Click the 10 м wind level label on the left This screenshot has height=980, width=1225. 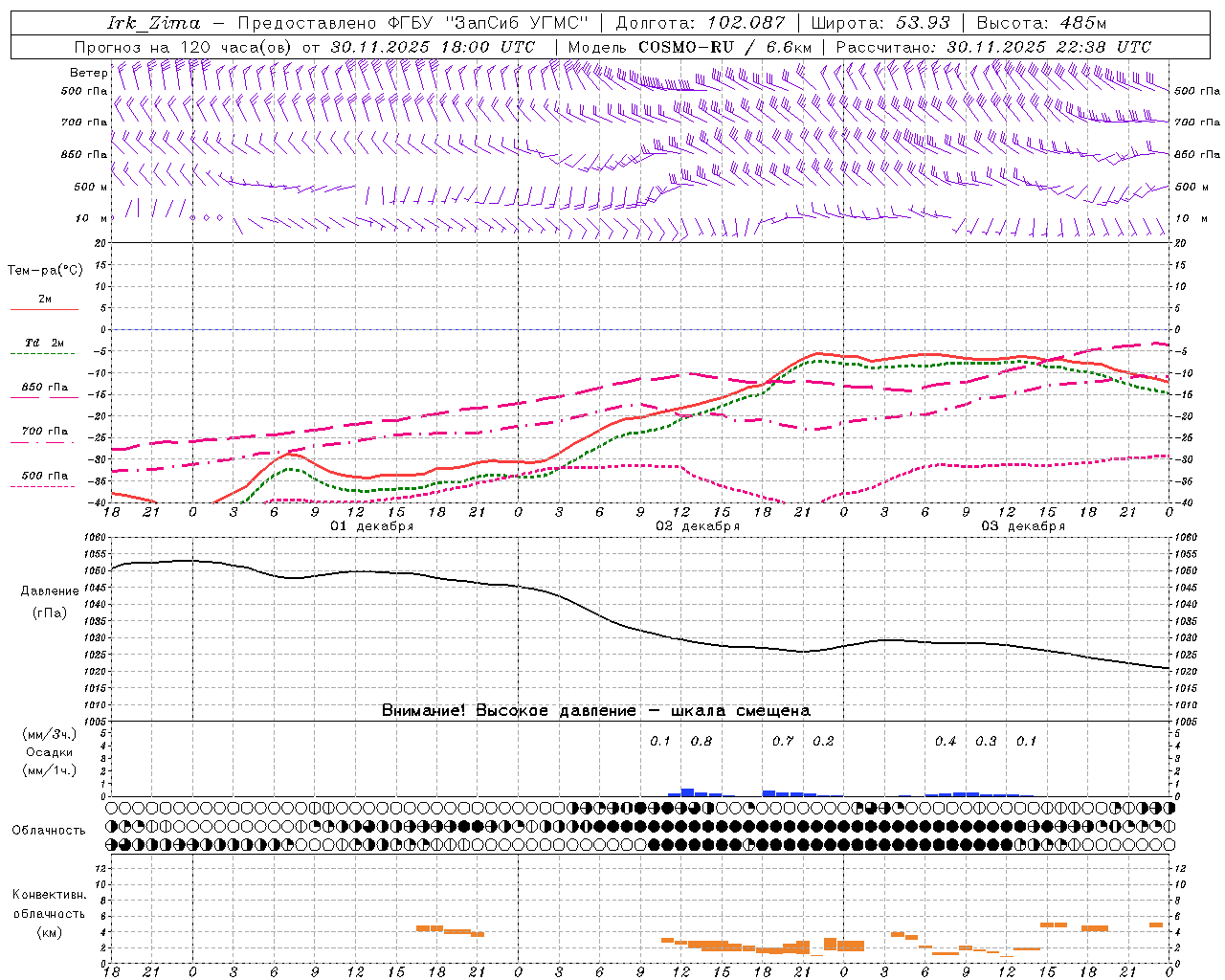[x=89, y=219]
